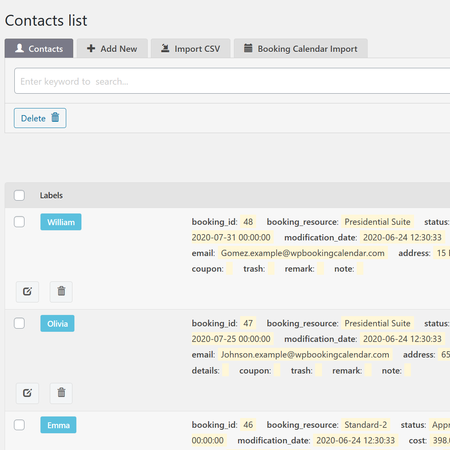
Task: Edit William's contact with pencil icon
Action: pos(27,292)
